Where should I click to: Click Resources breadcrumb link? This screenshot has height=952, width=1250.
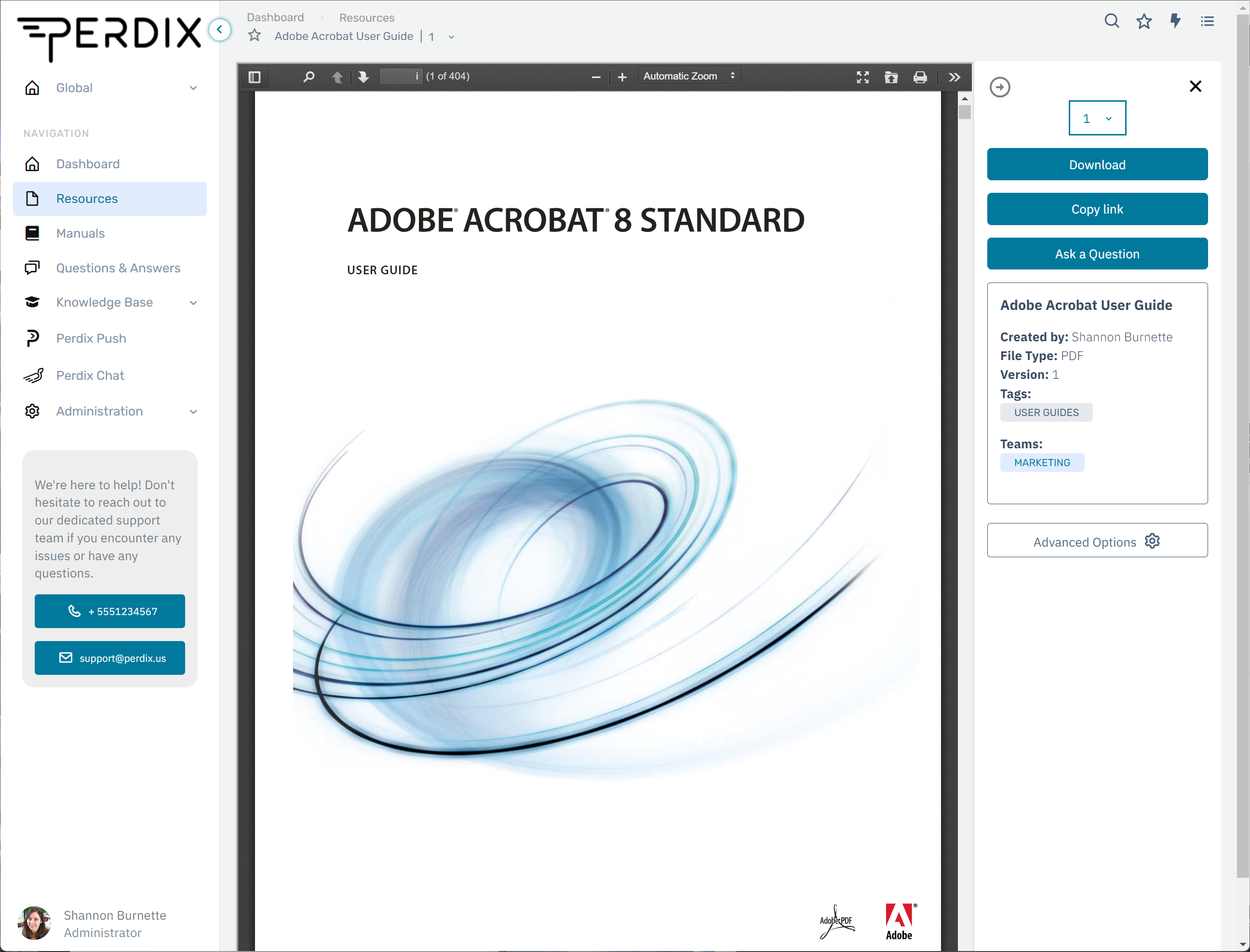click(x=367, y=17)
